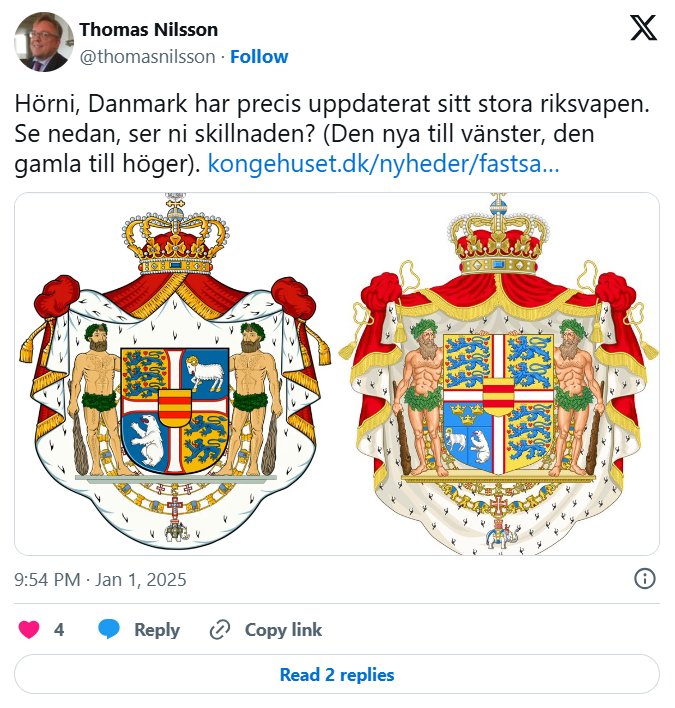
Task: Open the tweet info circle icon
Action: pyautogui.click(x=645, y=579)
